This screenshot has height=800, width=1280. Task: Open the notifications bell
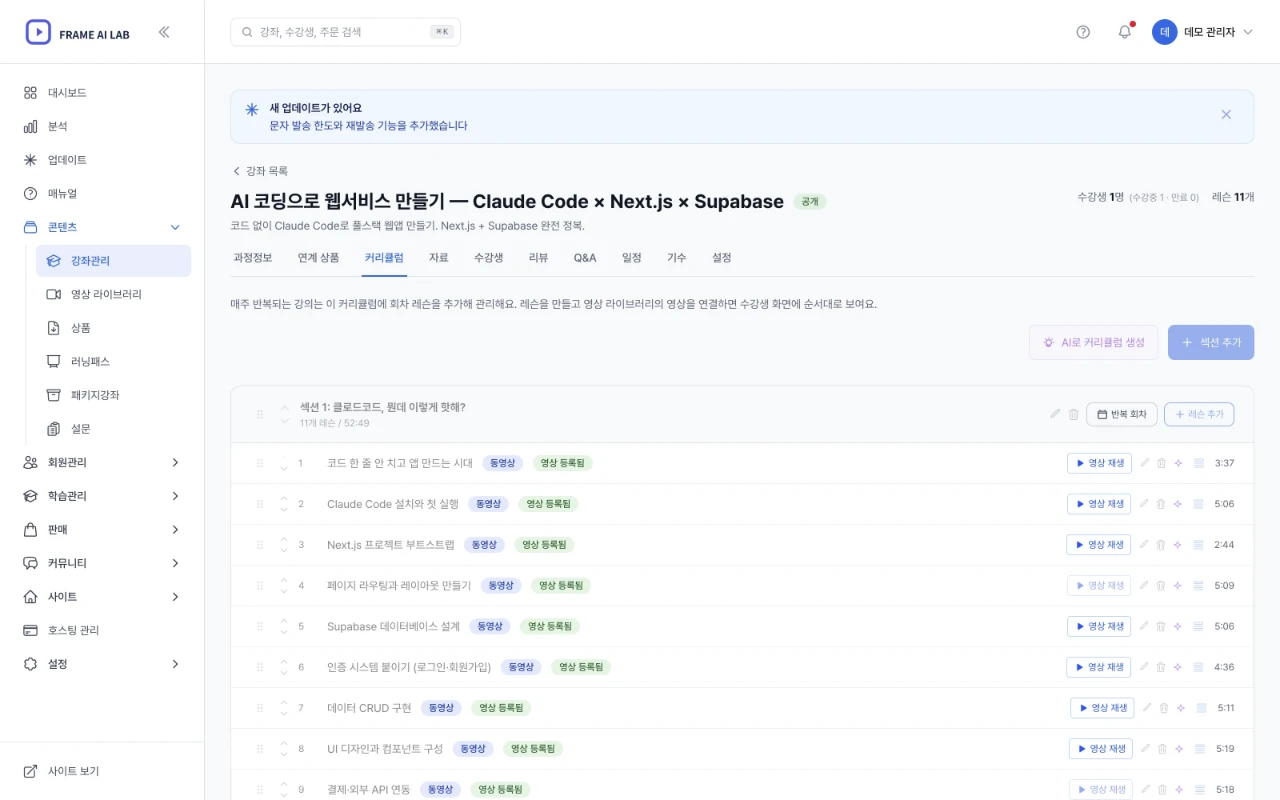1125,32
